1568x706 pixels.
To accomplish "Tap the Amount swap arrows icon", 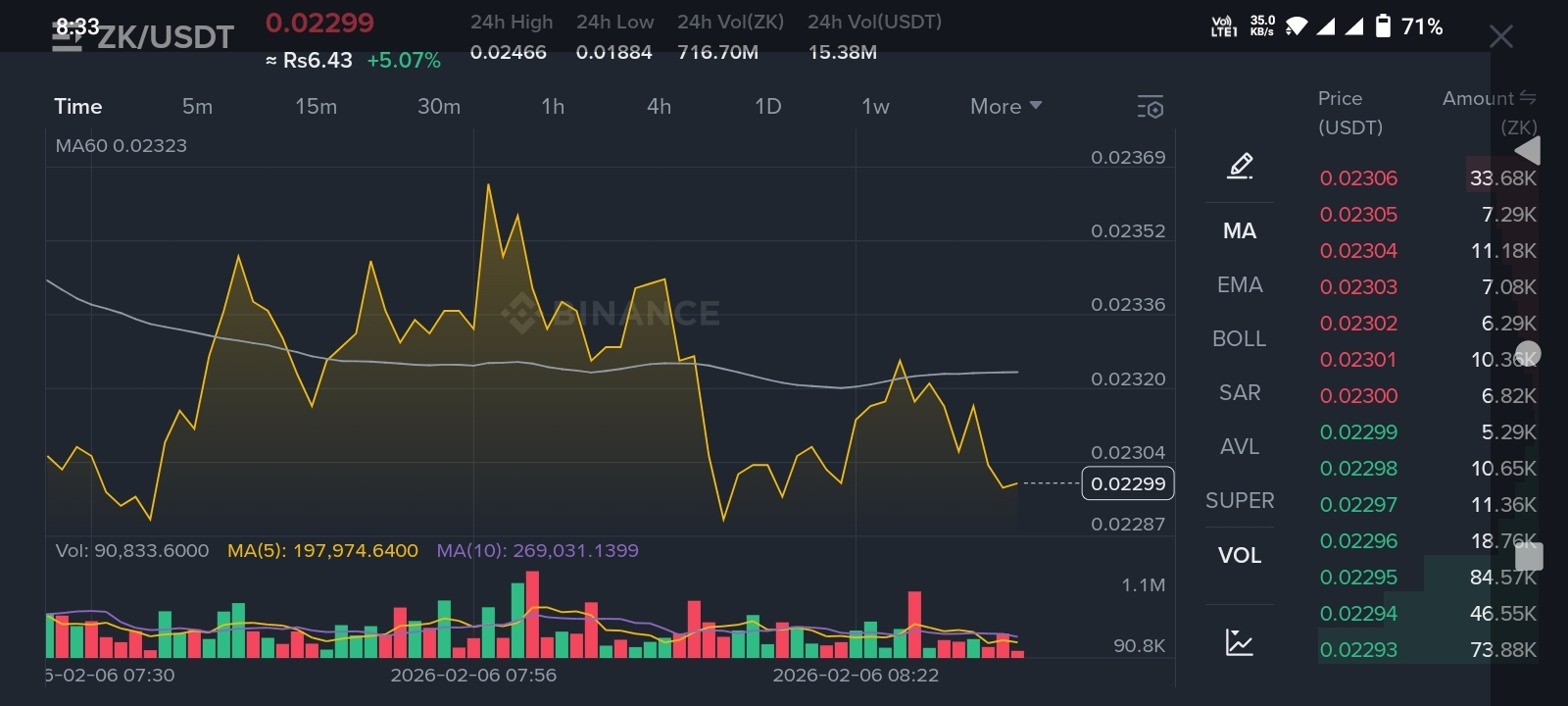I will 1527,97.
